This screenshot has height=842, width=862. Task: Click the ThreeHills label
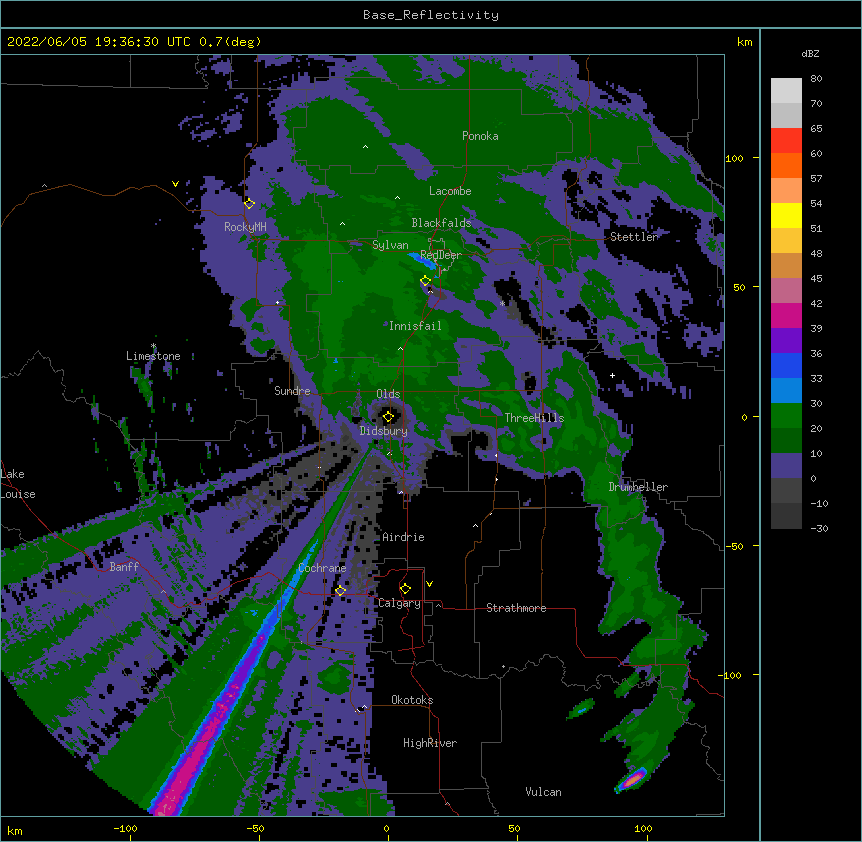click(x=534, y=418)
